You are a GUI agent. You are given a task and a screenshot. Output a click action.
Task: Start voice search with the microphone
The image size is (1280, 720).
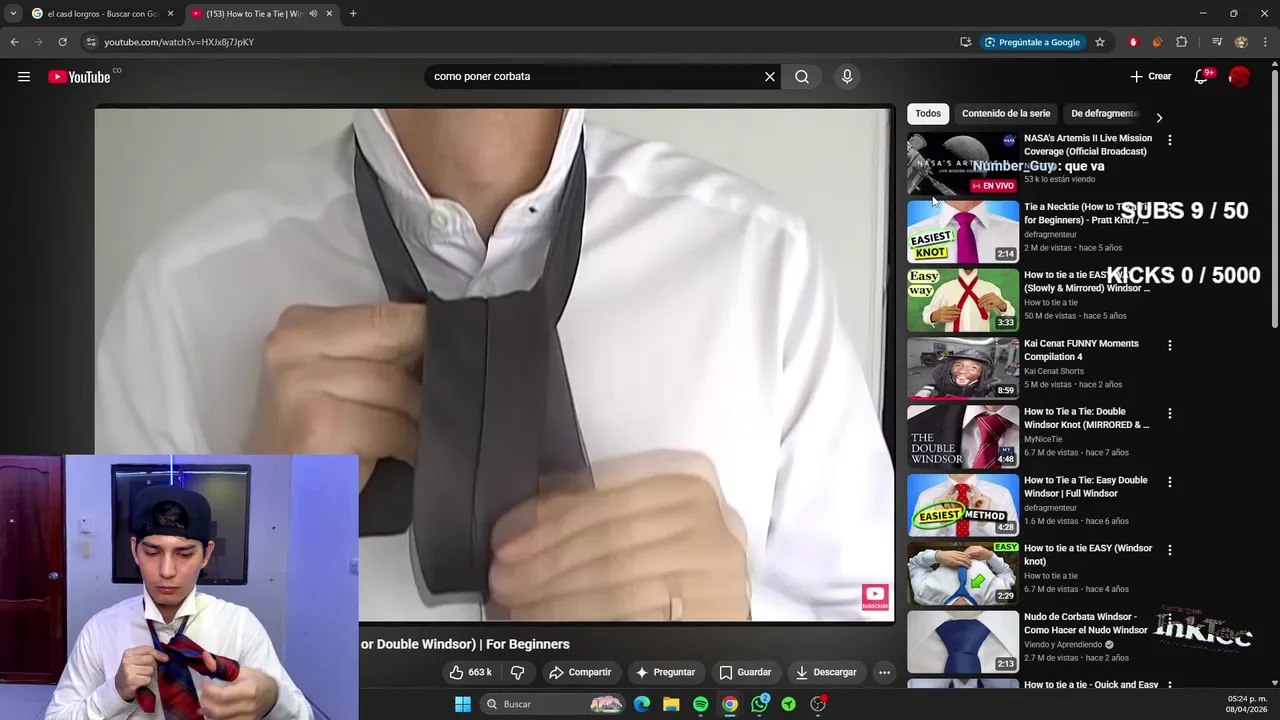(x=847, y=76)
